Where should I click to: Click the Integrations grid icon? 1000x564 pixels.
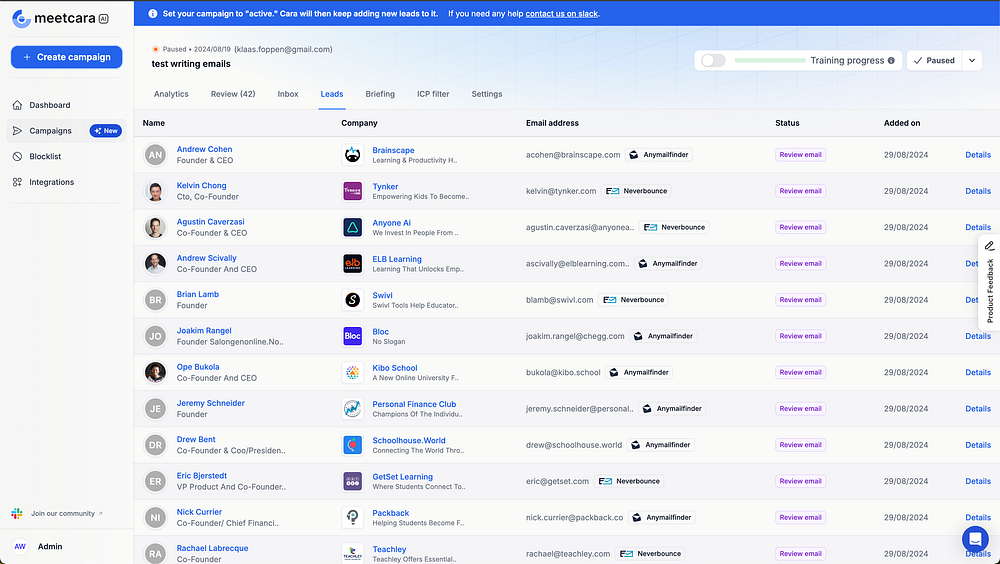(x=17, y=182)
